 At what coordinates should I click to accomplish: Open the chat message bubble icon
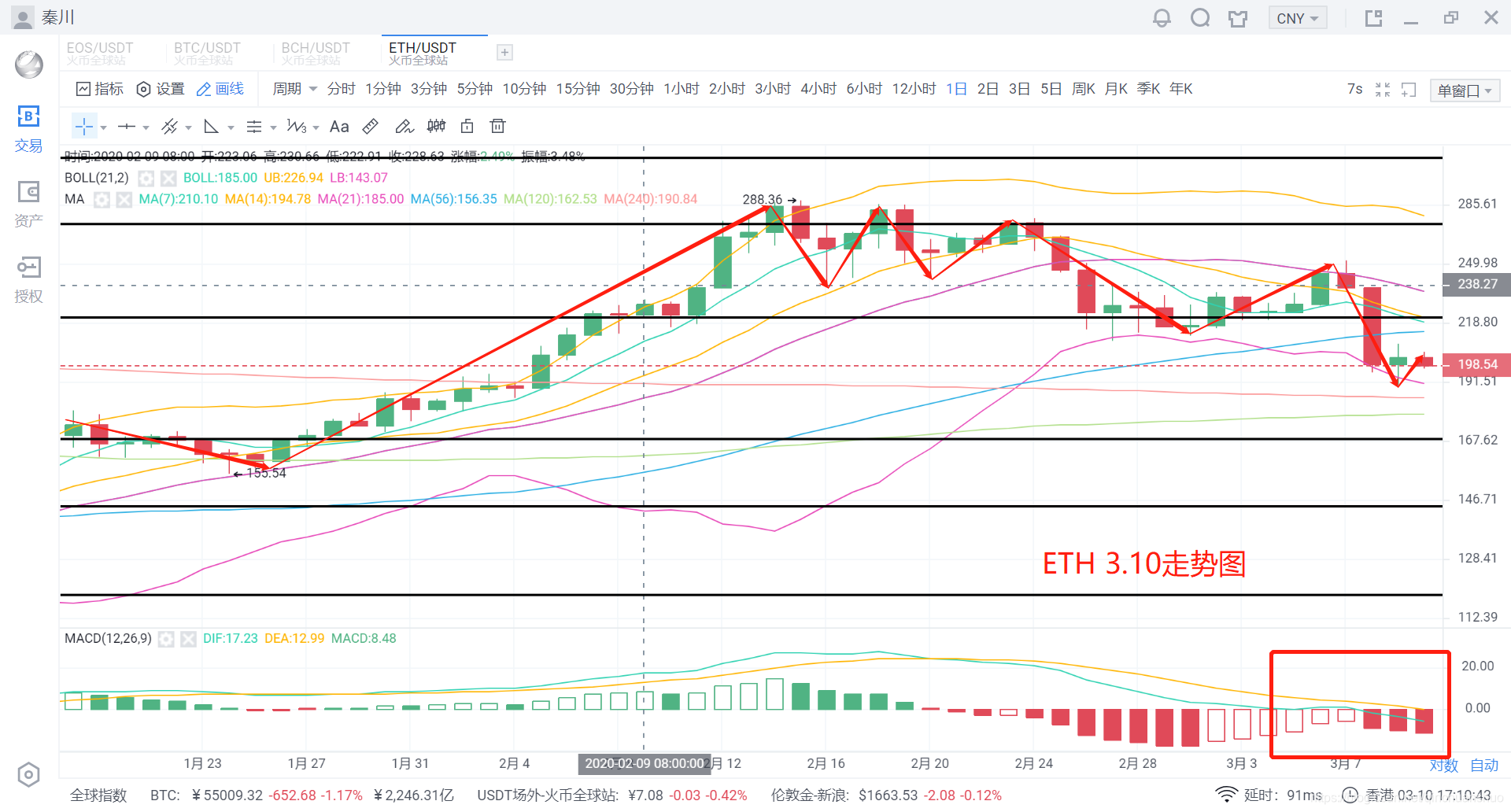1200,18
